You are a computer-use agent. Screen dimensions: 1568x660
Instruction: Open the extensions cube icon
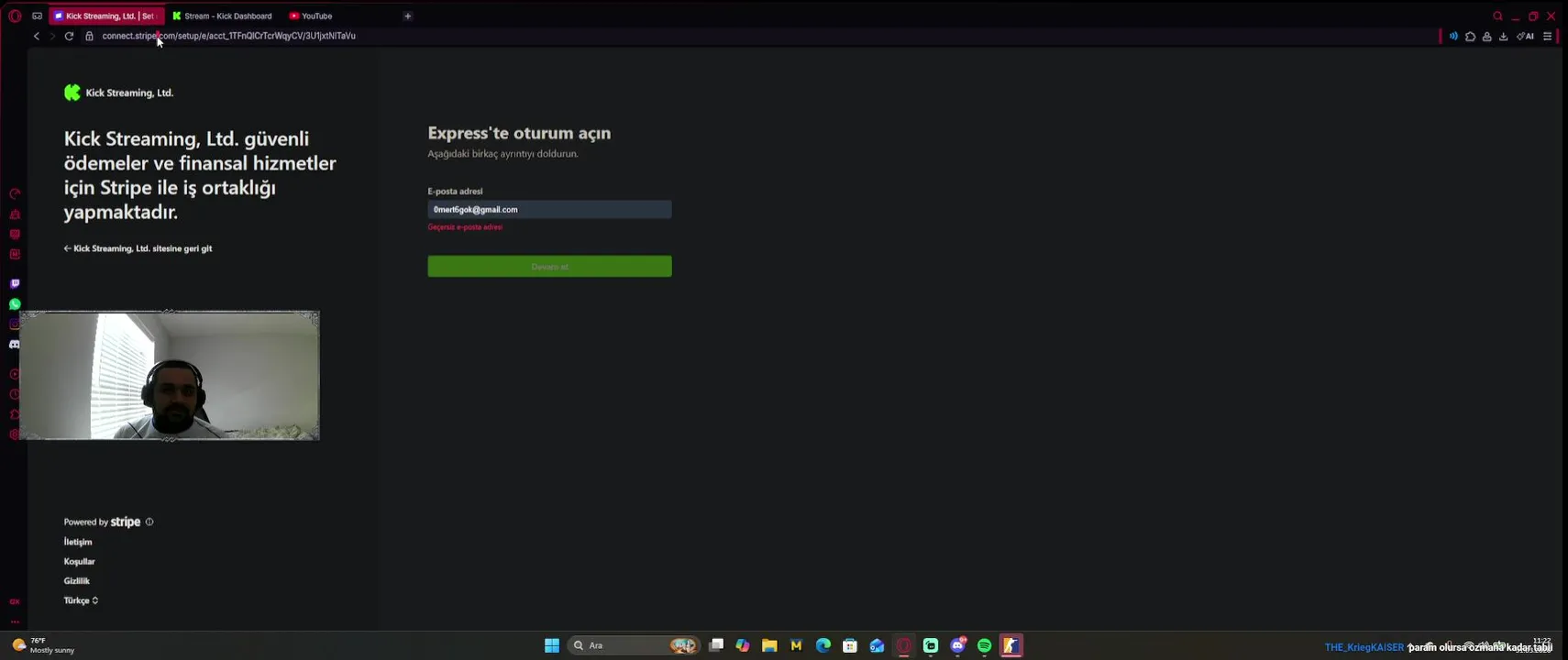coord(1470,36)
